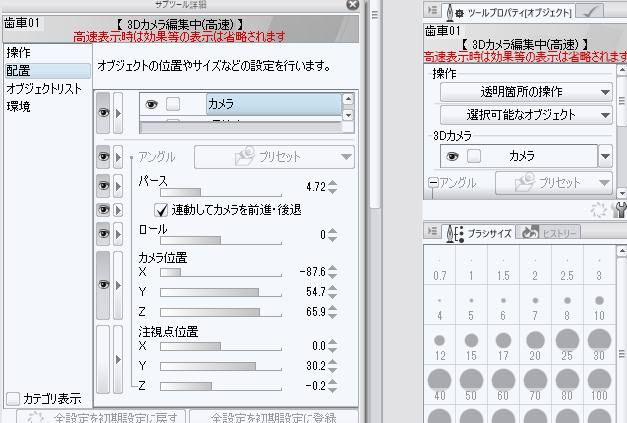627x423 pixels.
Task: Open the 透明箇所の操作 dropdown
Action: coord(525,92)
